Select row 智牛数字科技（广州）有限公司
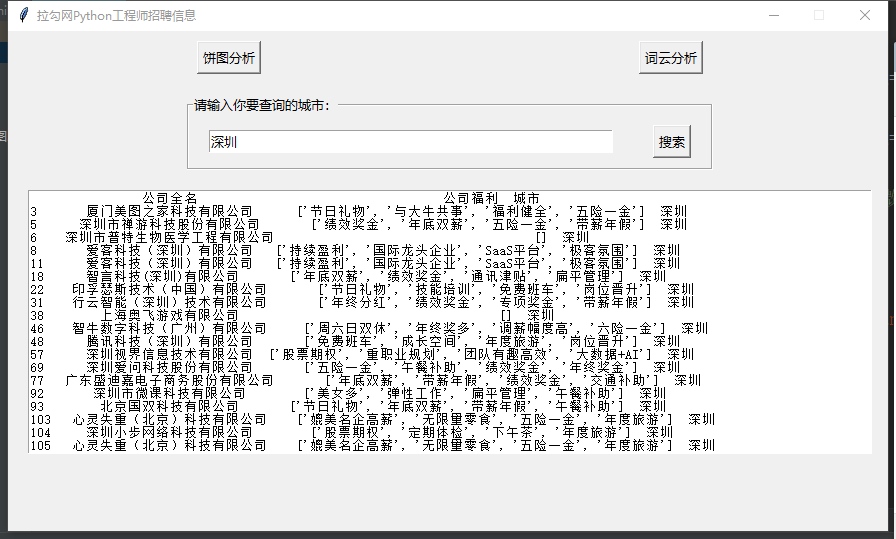Image resolution: width=896 pixels, height=539 pixels. (x=369, y=329)
